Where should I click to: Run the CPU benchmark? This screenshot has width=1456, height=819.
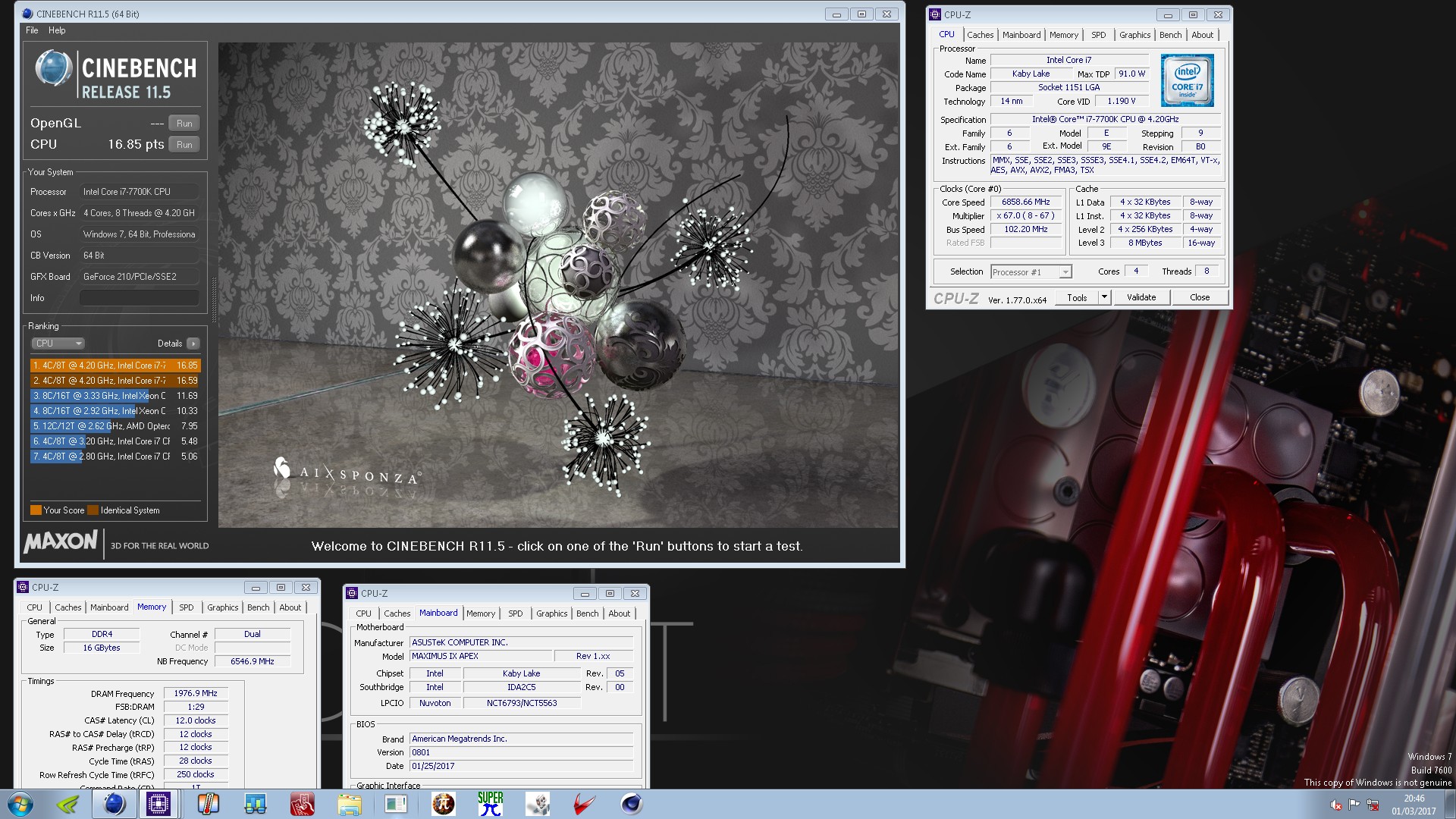[x=184, y=145]
